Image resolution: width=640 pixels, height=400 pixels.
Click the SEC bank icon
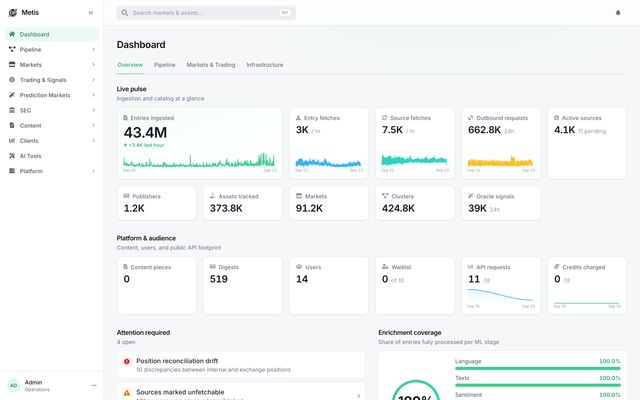tap(12, 110)
